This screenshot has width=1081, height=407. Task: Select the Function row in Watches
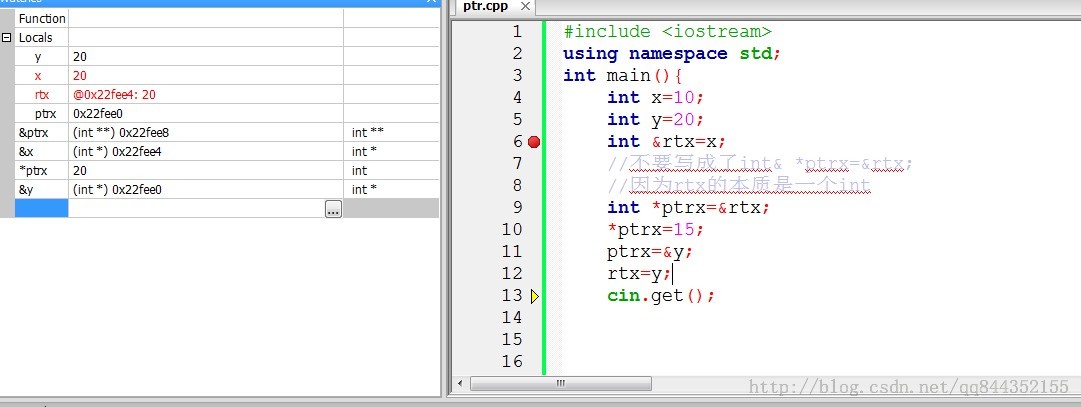pos(227,19)
